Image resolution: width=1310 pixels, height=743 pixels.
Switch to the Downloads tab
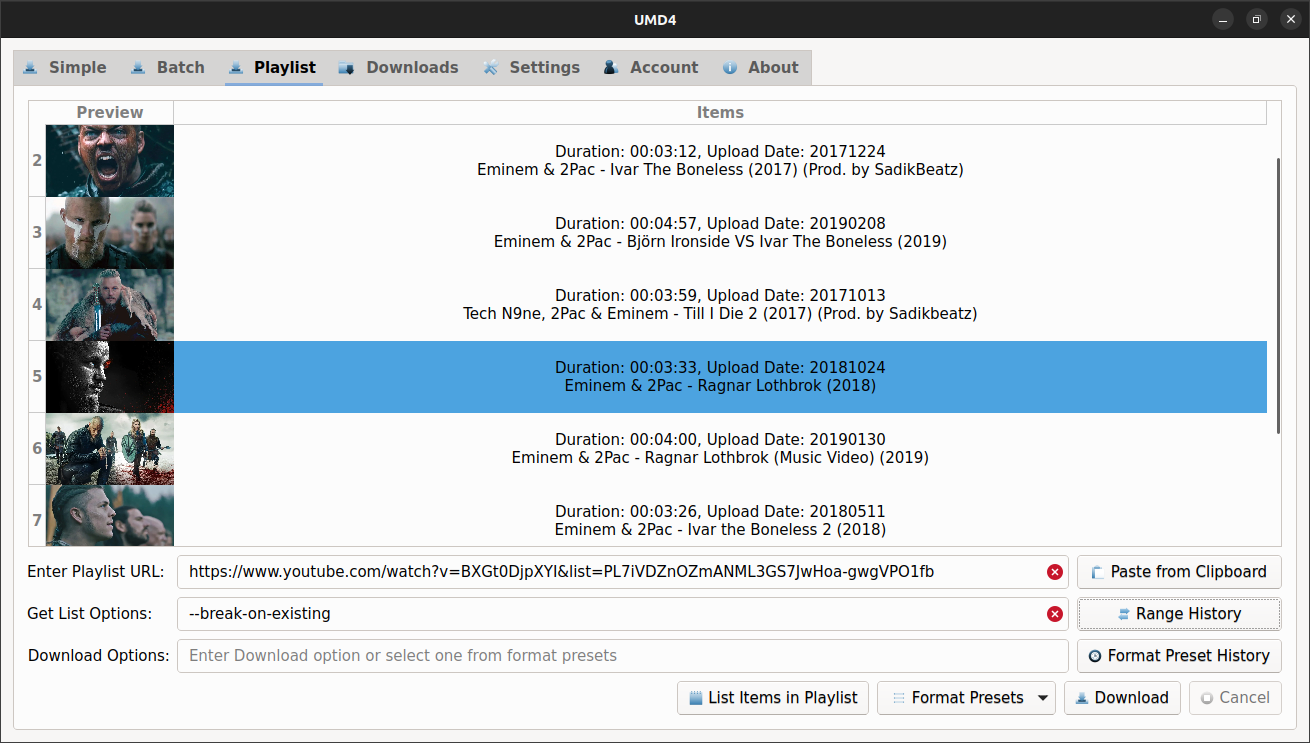coord(398,67)
